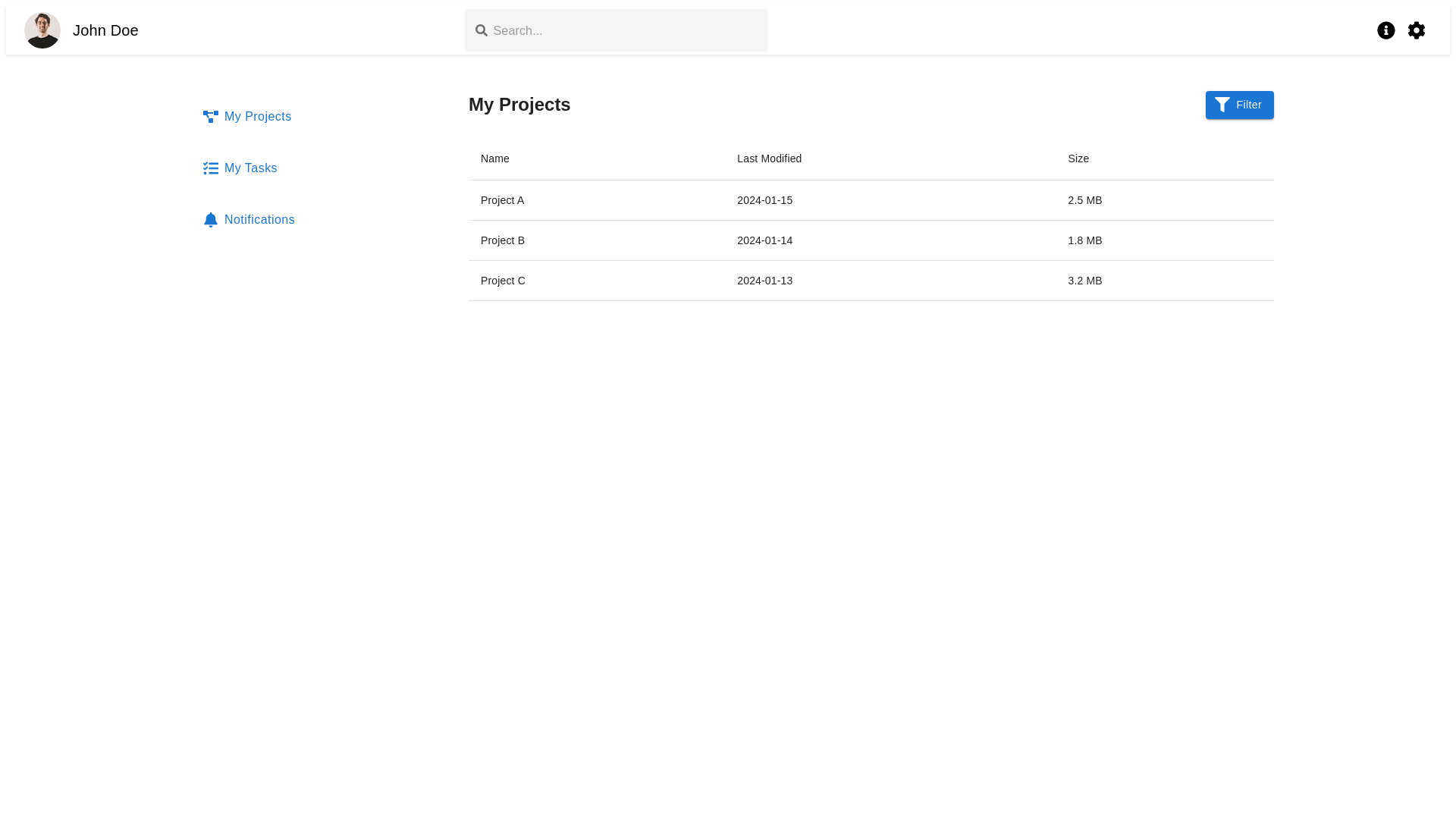Click the Filter button
1456x819 pixels.
point(1239,105)
